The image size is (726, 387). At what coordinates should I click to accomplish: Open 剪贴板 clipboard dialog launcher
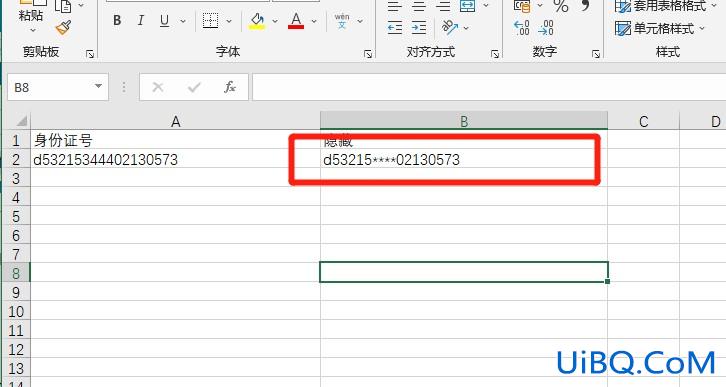coord(90,54)
